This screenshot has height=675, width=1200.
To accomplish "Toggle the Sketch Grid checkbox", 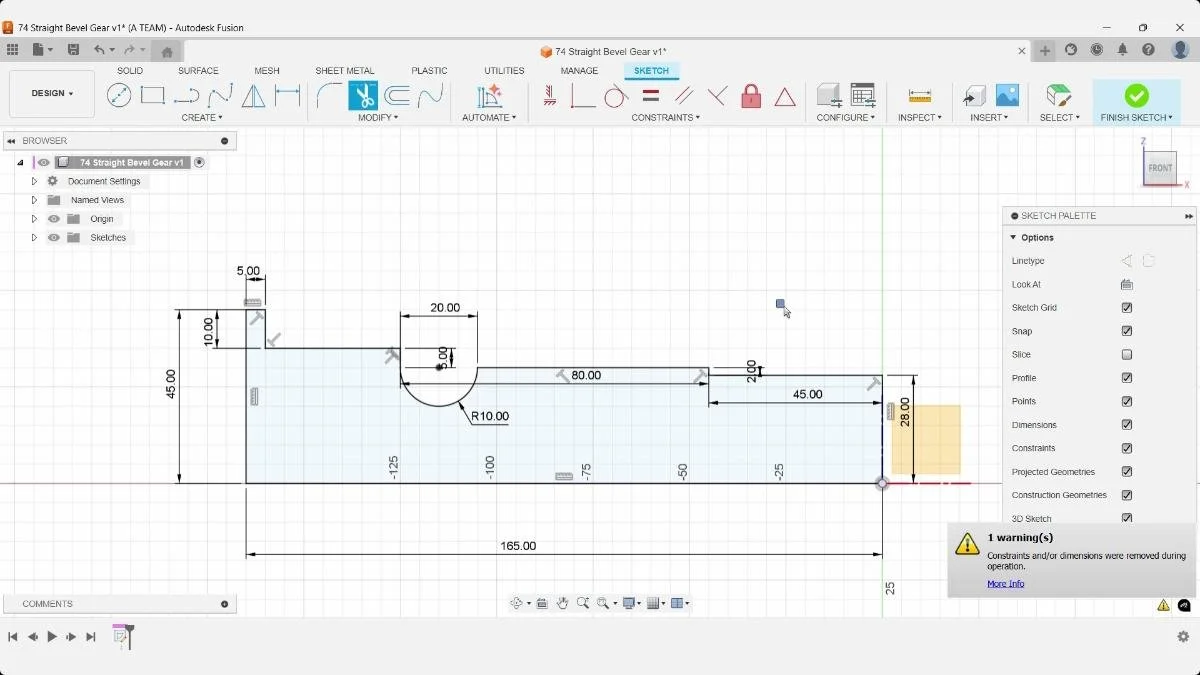I will (1127, 308).
